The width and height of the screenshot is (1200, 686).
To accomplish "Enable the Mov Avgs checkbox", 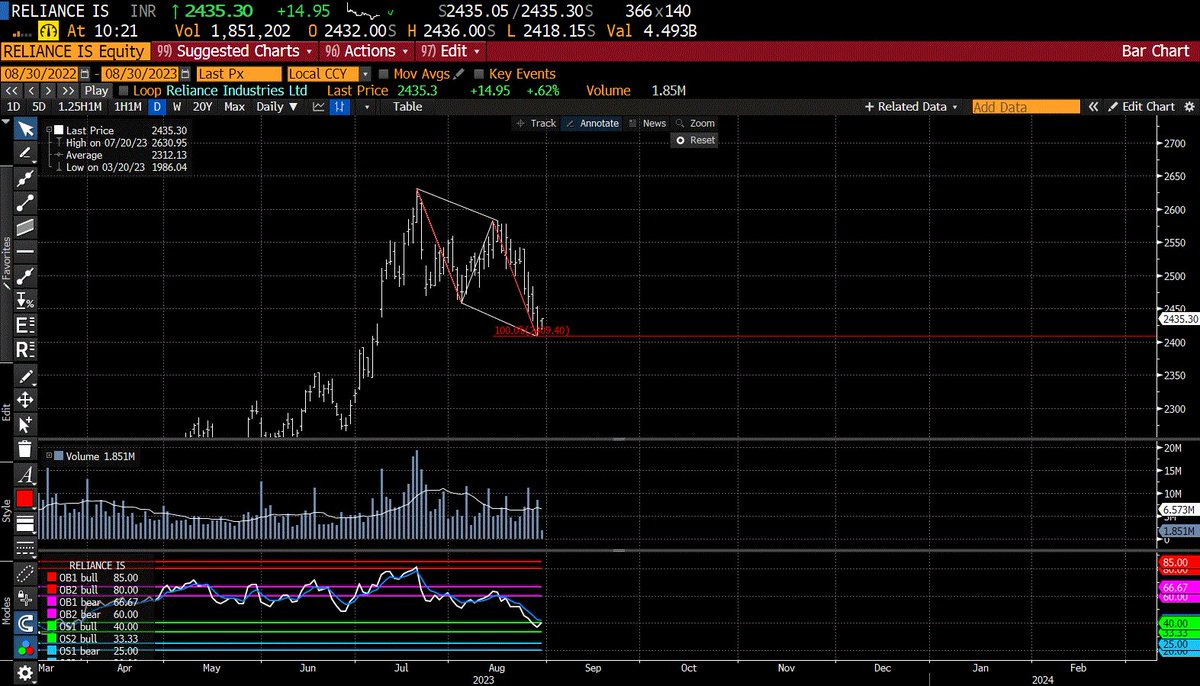I will click(x=384, y=74).
